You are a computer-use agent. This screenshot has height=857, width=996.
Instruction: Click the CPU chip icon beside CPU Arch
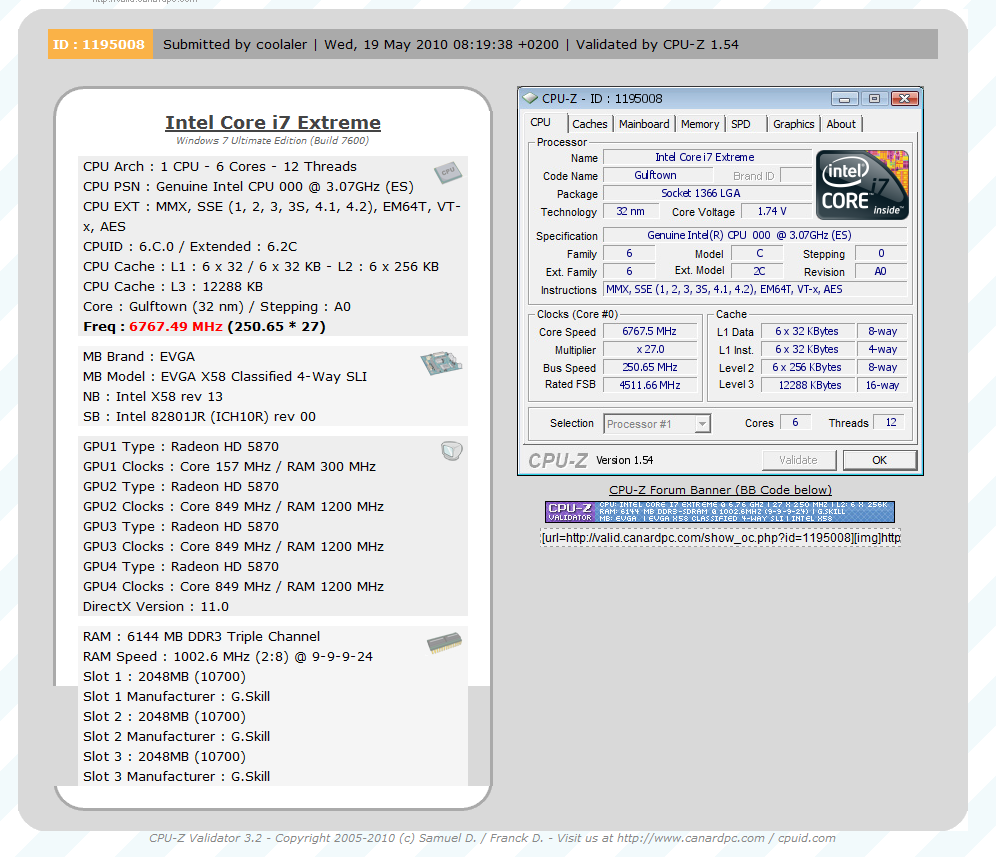click(448, 172)
